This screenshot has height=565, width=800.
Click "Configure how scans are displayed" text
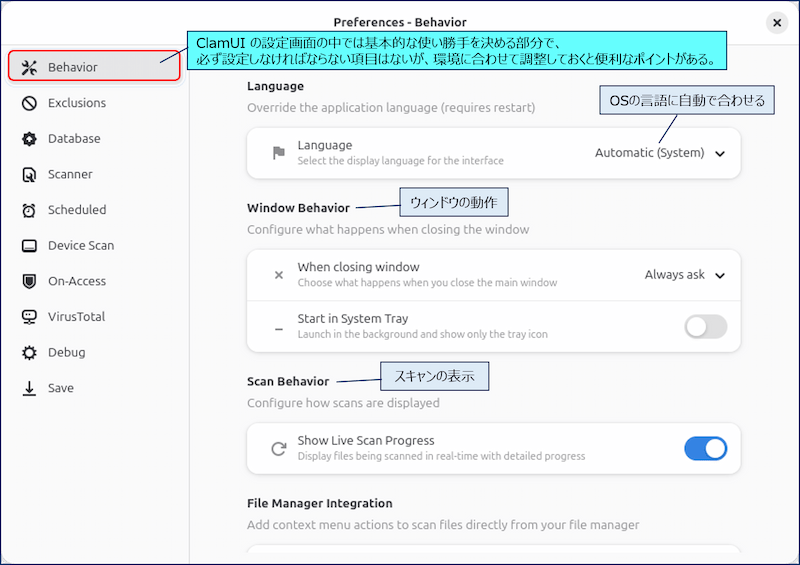pyautogui.click(x=343, y=403)
